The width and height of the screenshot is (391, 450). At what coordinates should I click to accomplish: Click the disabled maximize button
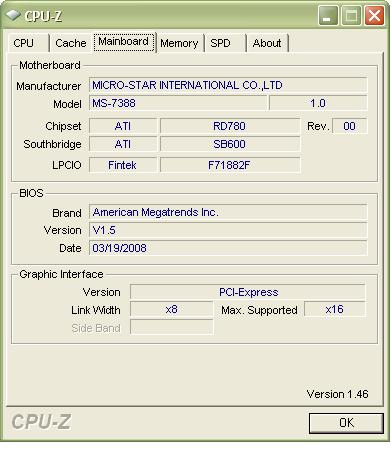(351, 15)
